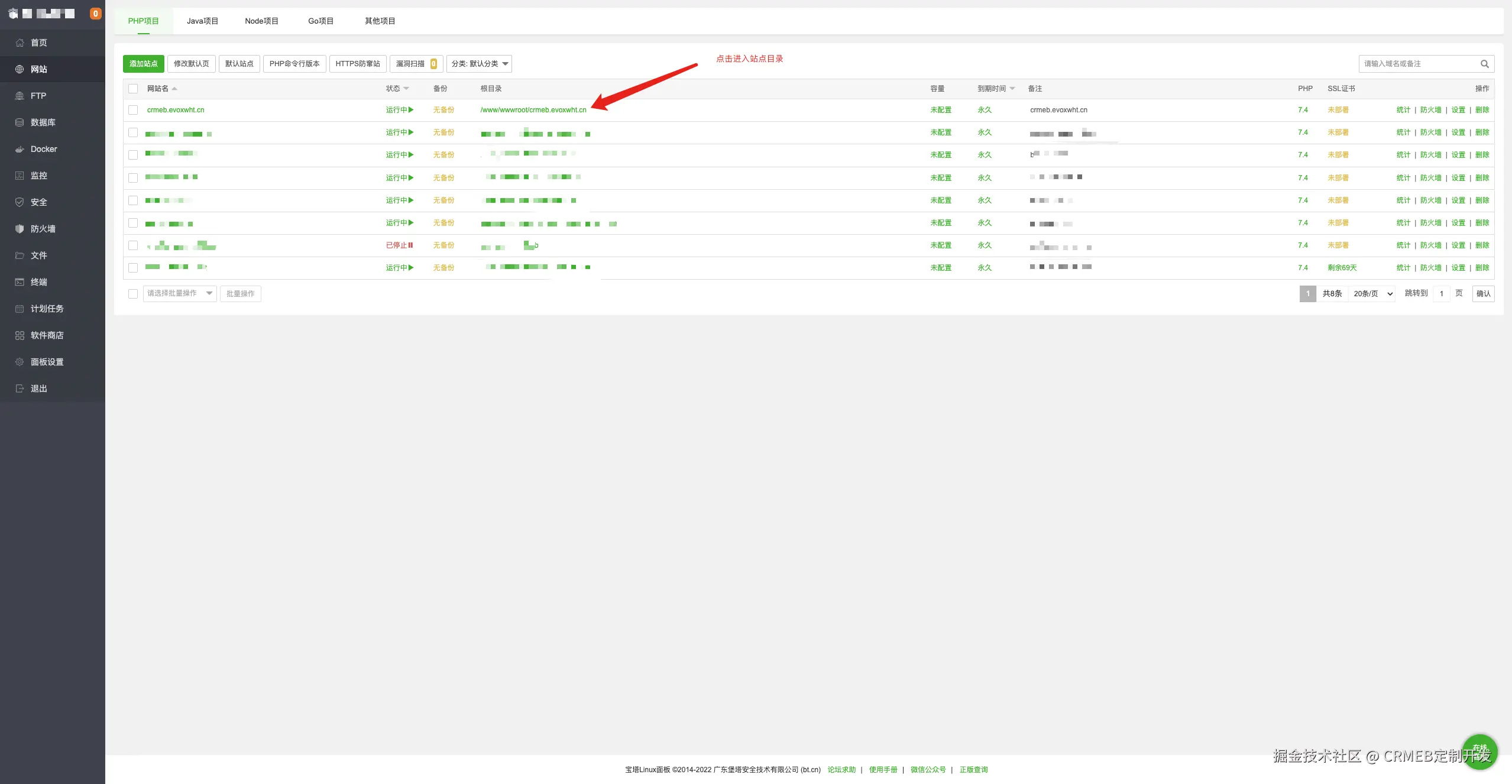The width and height of the screenshot is (1512, 784).
Task: Open the software store grid icon
Action: [x=20, y=335]
